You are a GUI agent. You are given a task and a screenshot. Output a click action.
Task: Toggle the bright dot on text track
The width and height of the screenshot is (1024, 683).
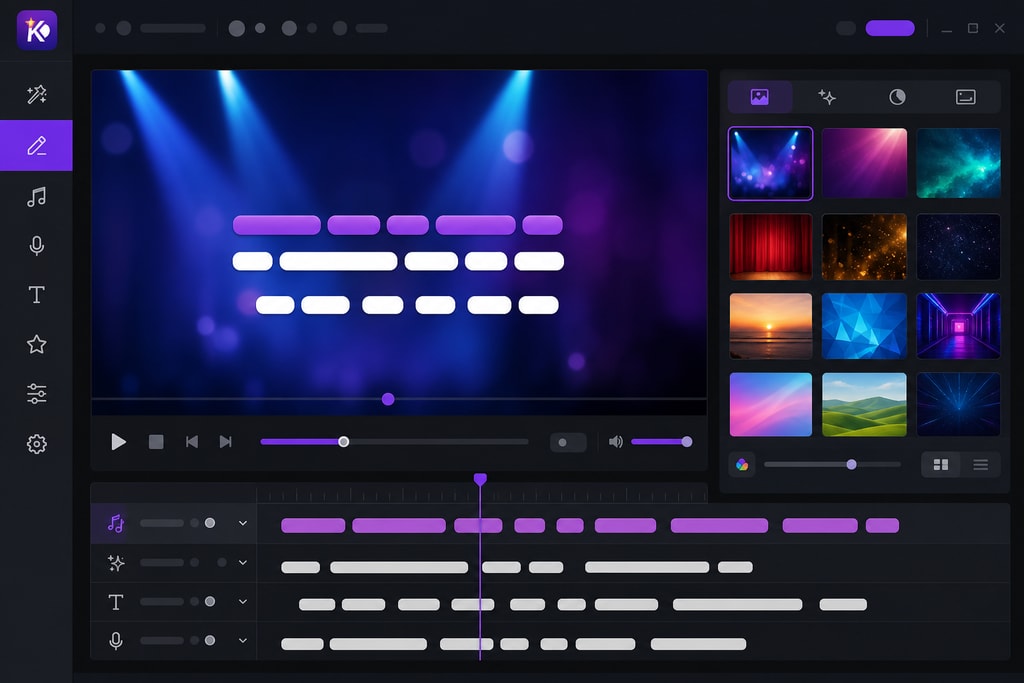pos(210,601)
